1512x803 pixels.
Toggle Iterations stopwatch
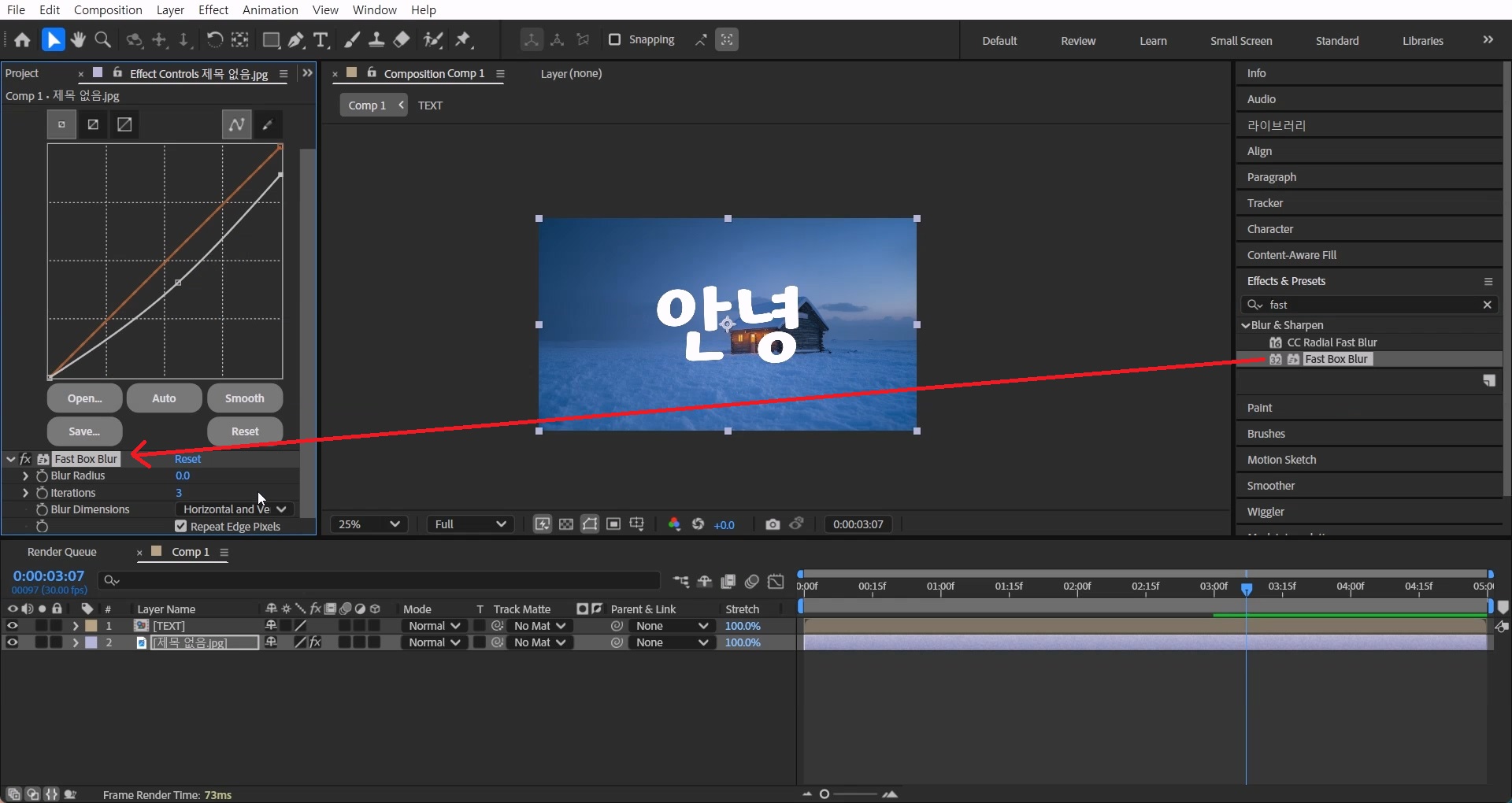[x=42, y=493]
